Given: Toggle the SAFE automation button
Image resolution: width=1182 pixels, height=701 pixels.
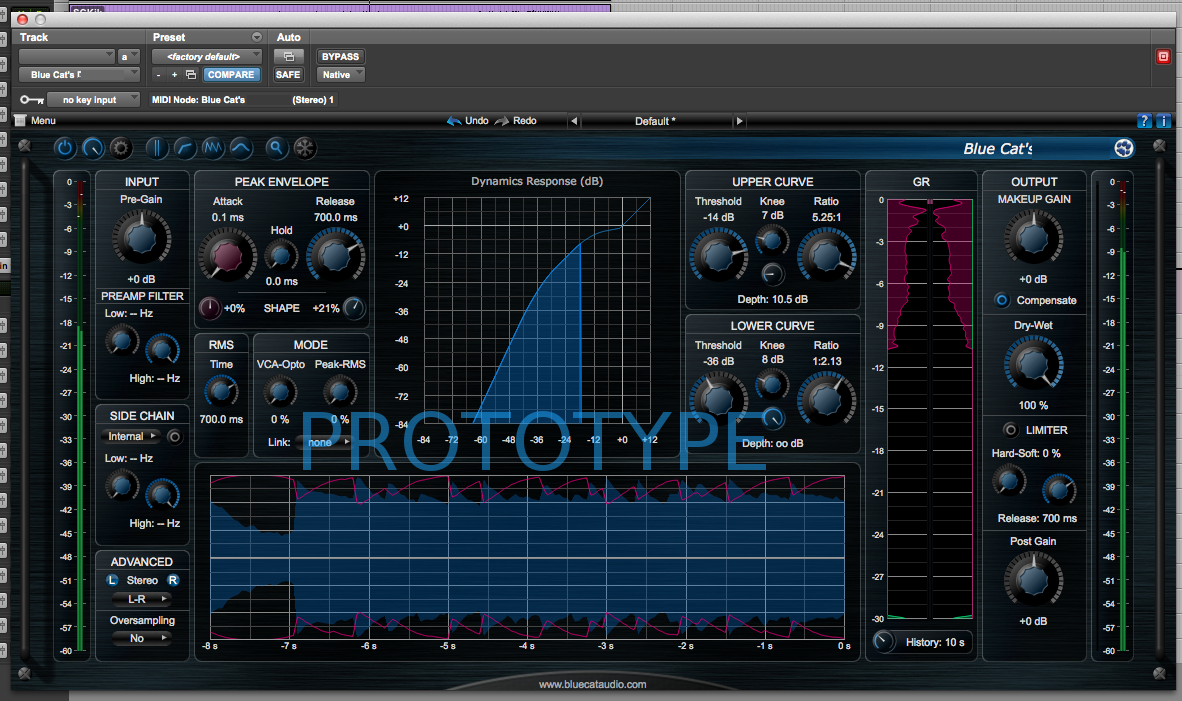Looking at the screenshot, I should [x=288, y=75].
